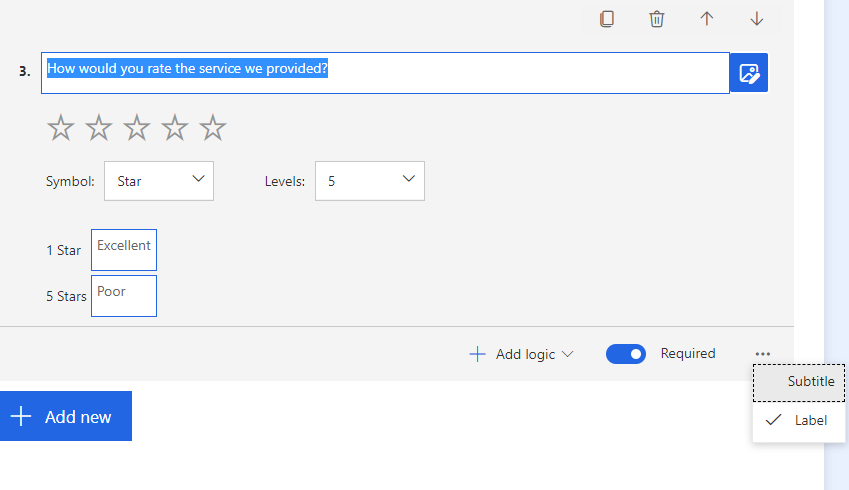Toggle the Required switch off

tap(625, 354)
